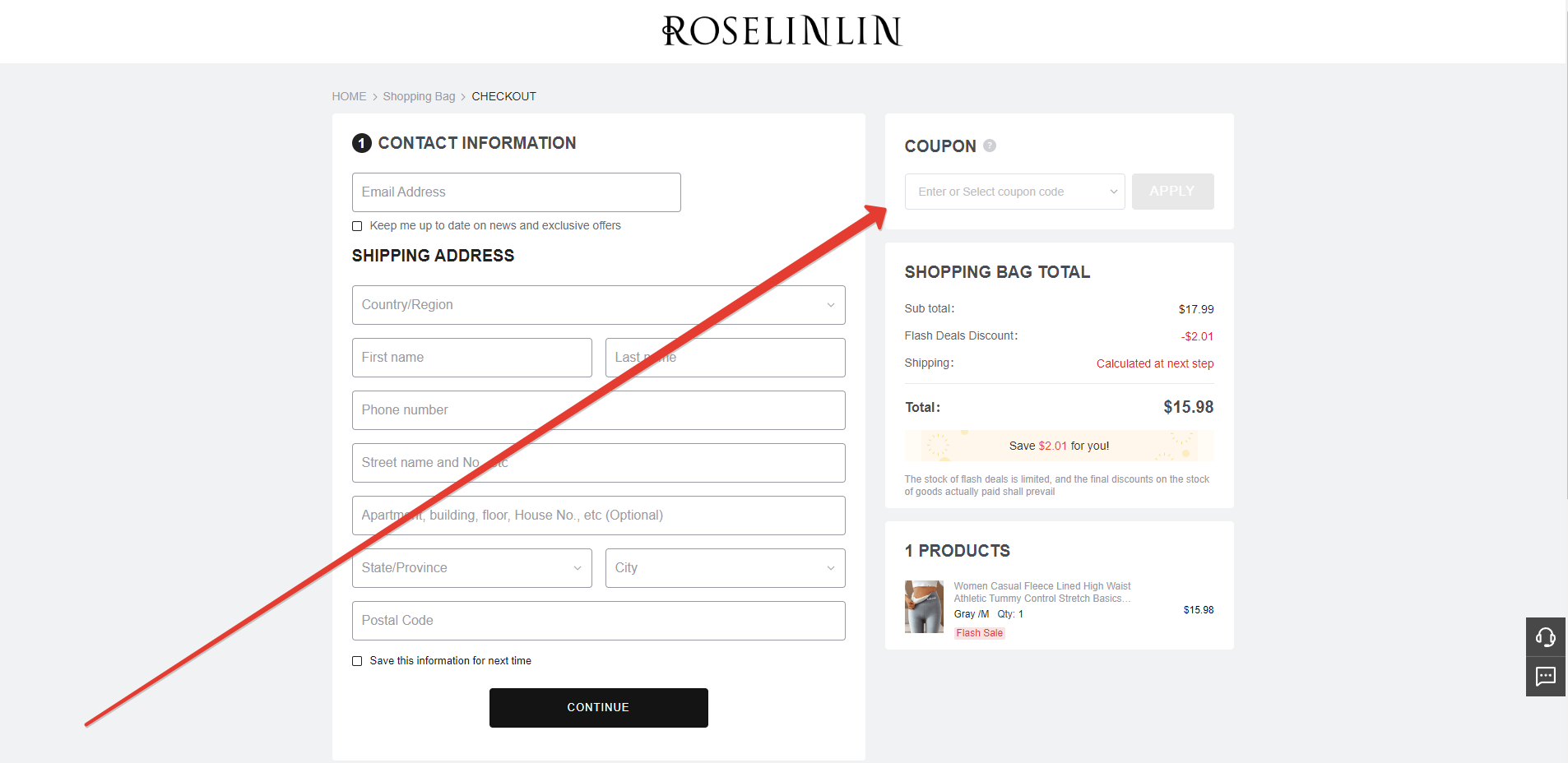Expand the Country/Region dropdown
This screenshot has height=763, width=1568.
tap(598, 305)
